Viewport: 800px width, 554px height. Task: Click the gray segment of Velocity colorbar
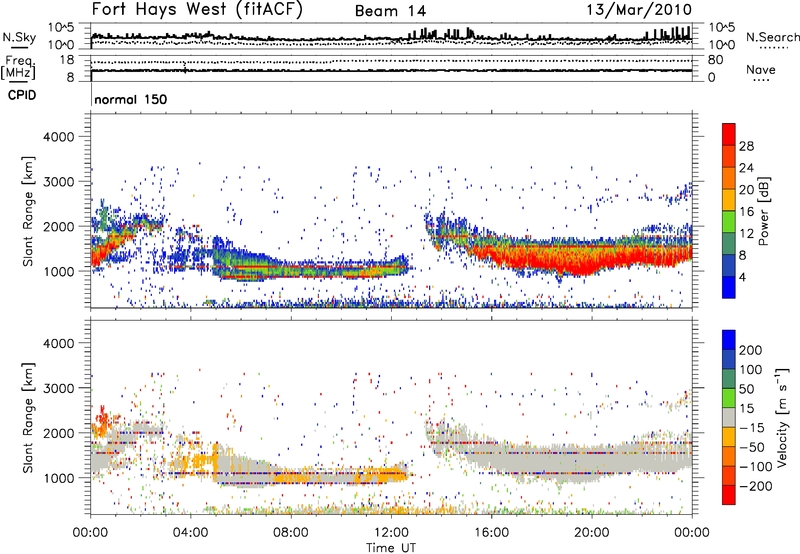(x=729, y=417)
